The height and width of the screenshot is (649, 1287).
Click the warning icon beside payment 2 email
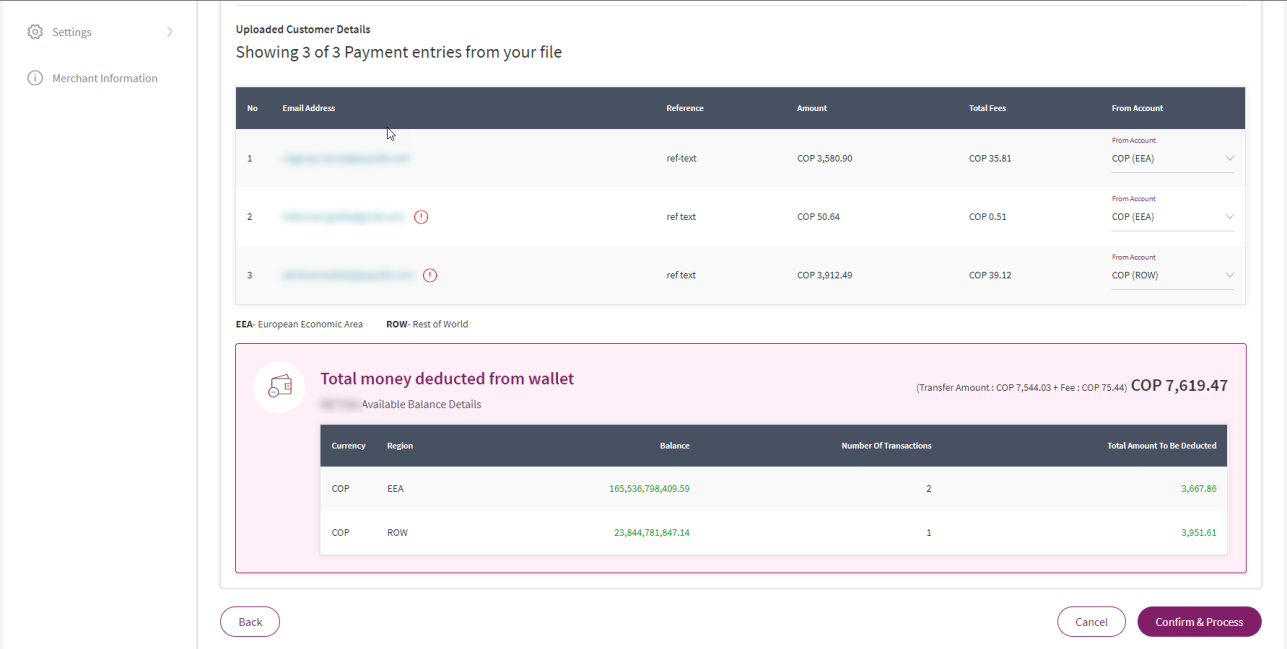tap(421, 216)
